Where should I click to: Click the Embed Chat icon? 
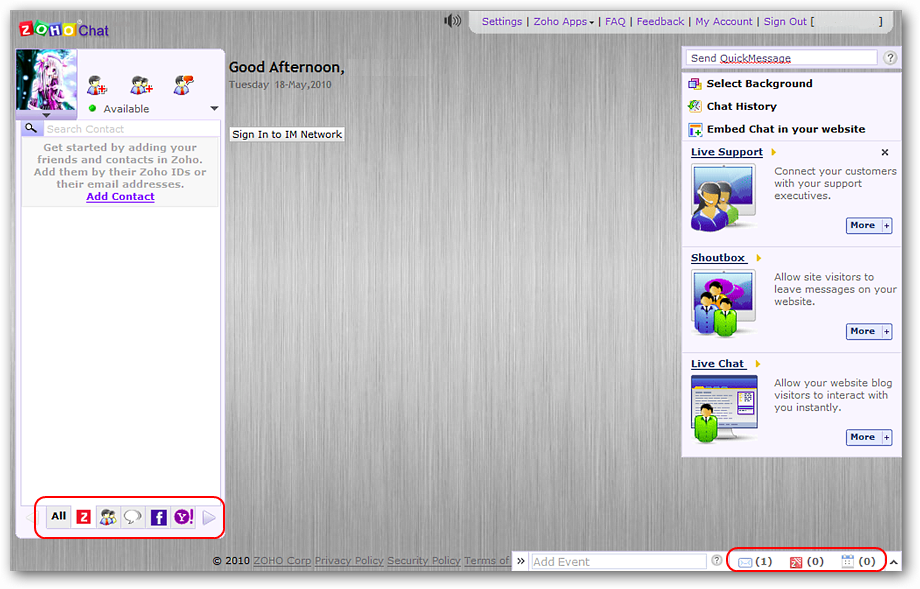[x=695, y=129]
